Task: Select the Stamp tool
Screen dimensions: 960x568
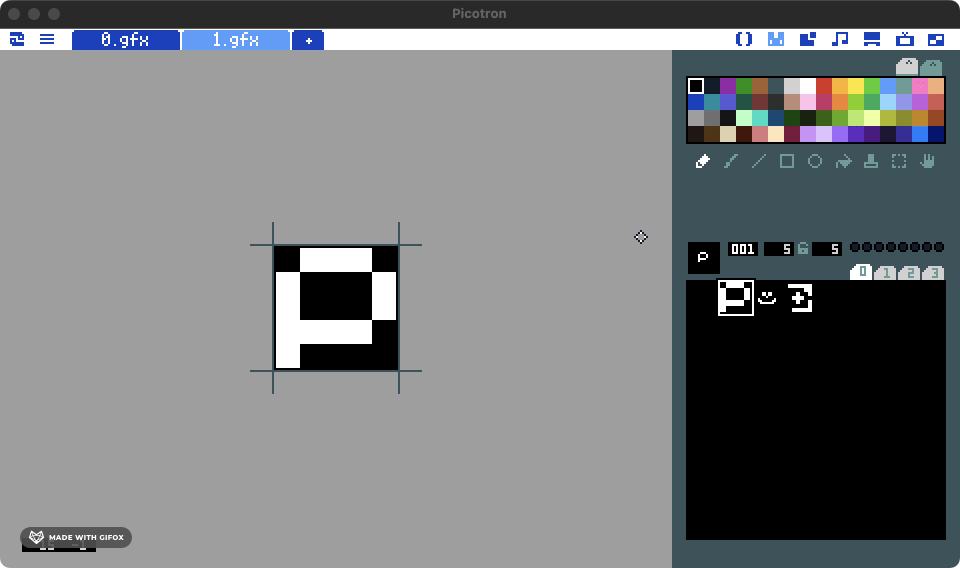Action: pyautogui.click(x=871, y=161)
